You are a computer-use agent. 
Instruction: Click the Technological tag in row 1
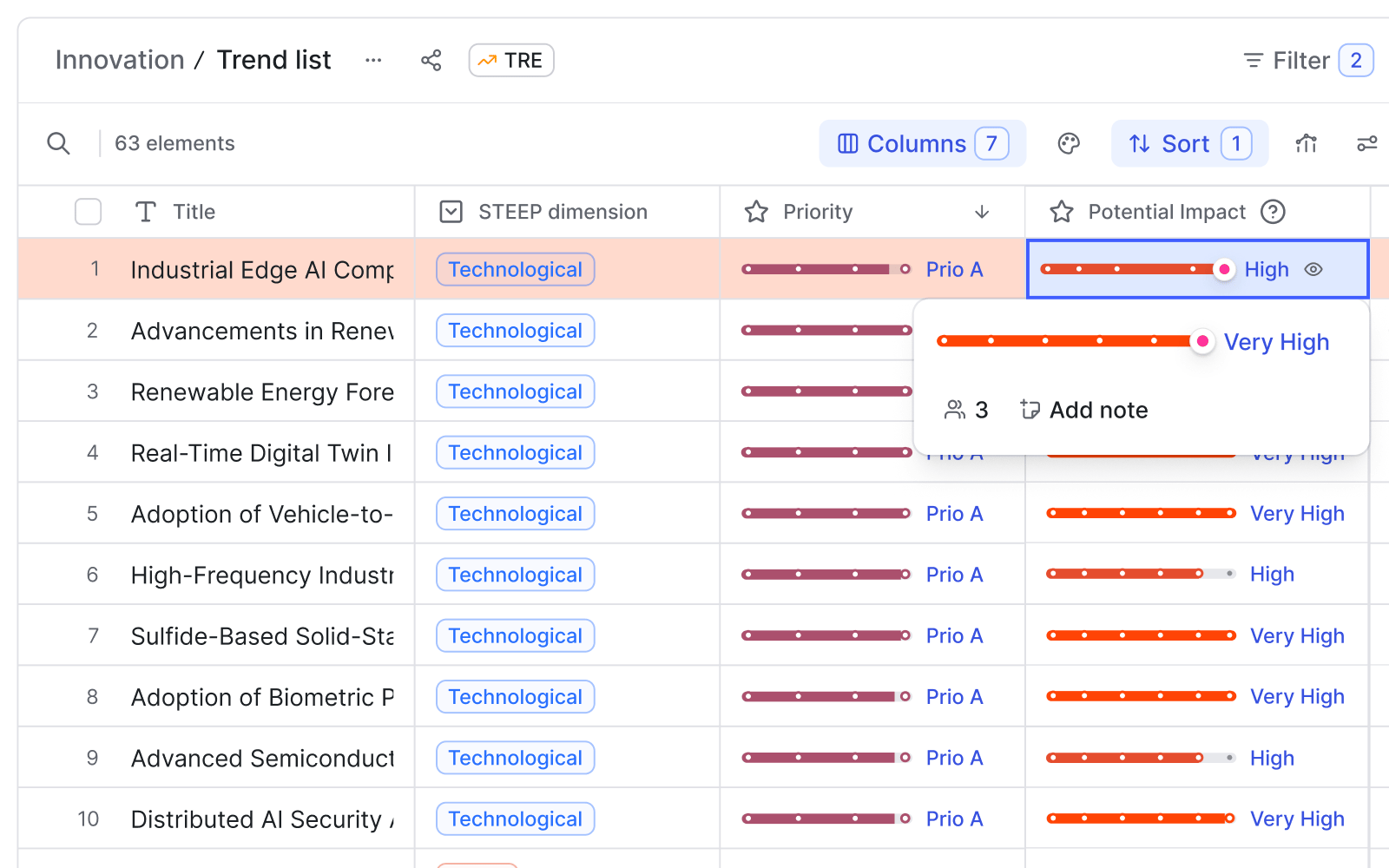coord(516,269)
